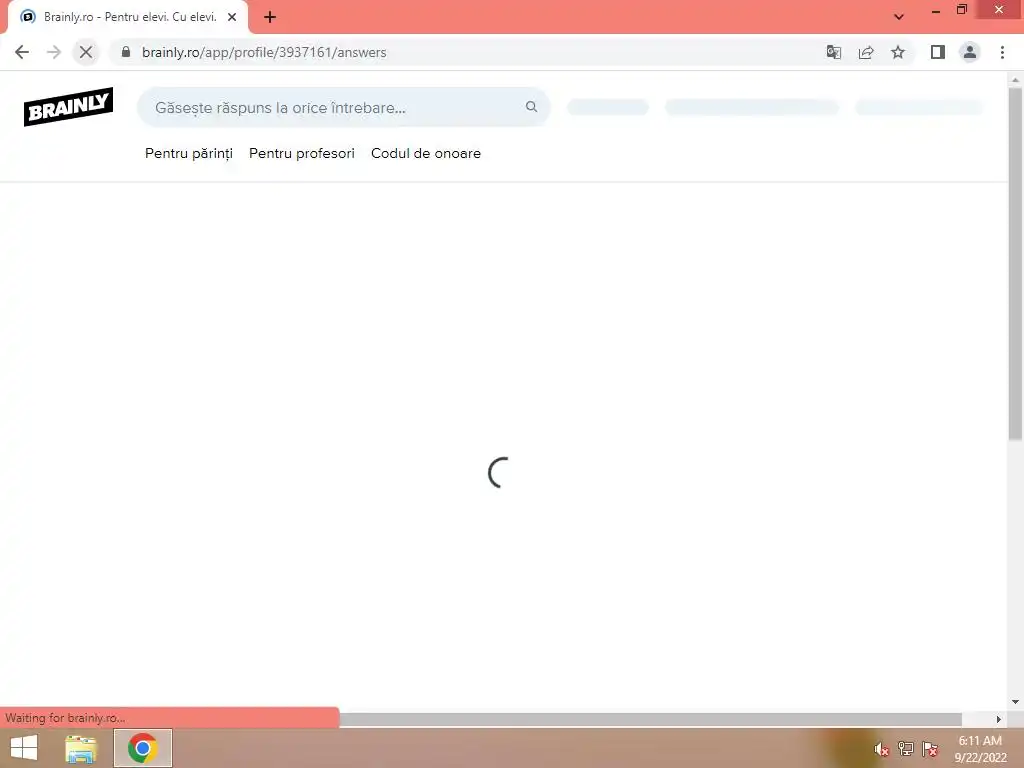Click the address bar URL

coord(264,52)
